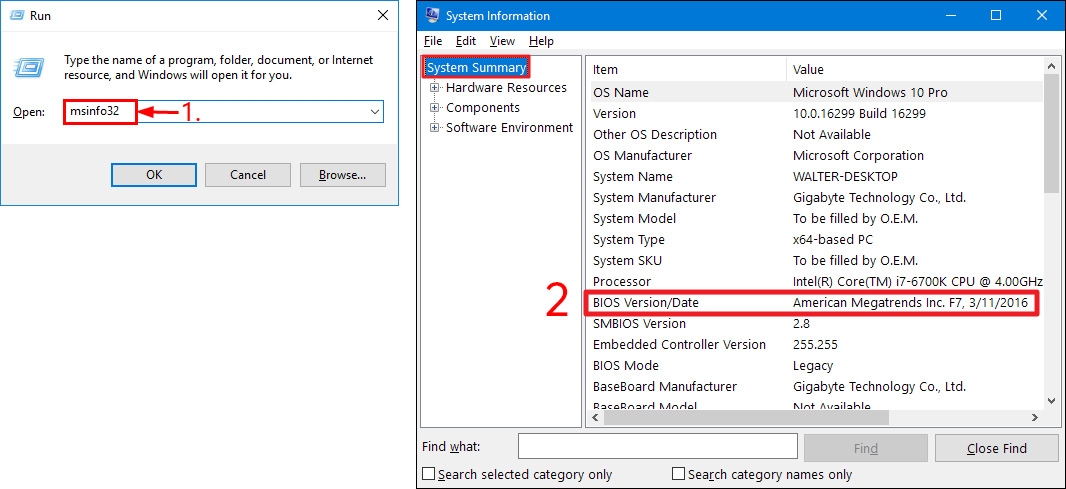The width and height of the screenshot is (1066, 489).
Task: Select the System SKU row
Action: click(x=815, y=260)
